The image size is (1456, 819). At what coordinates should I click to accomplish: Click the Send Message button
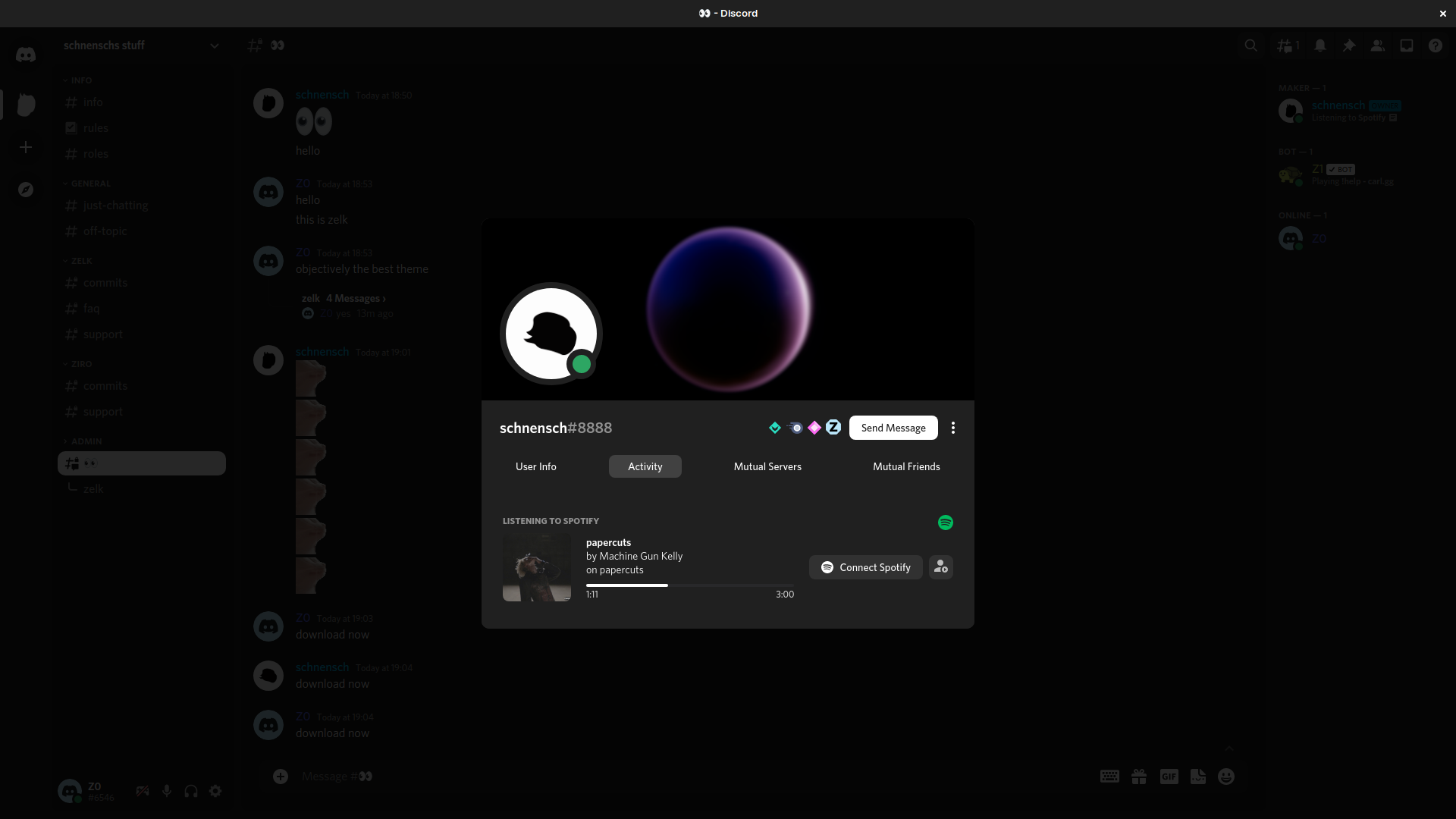(893, 428)
